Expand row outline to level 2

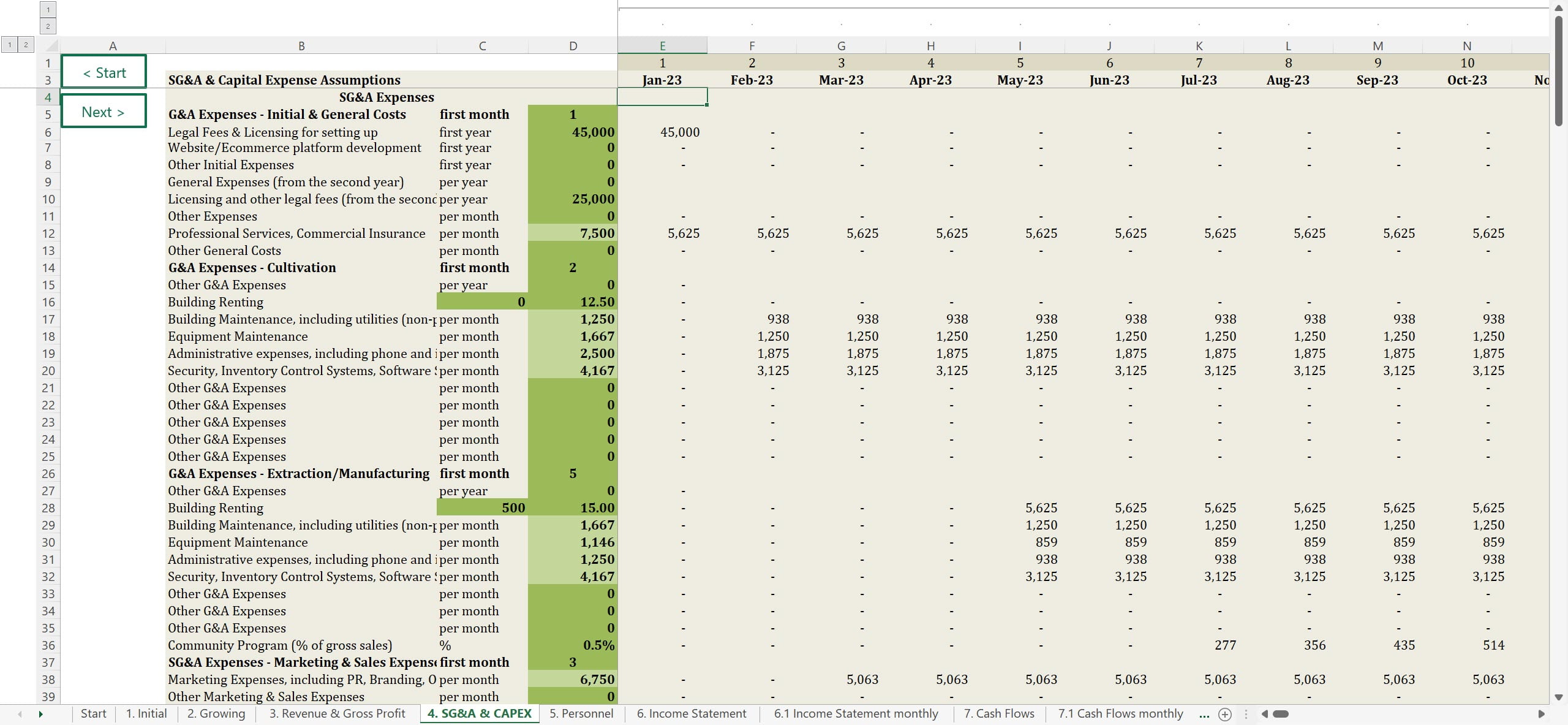[x=26, y=45]
